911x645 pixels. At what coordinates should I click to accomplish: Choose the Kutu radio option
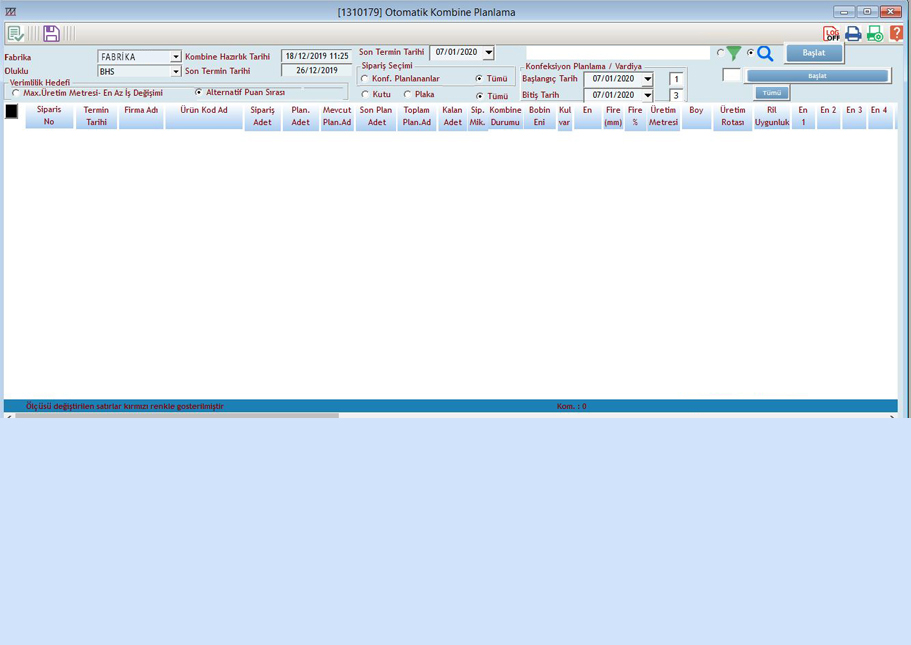pyautogui.click(x=365, y=95)
